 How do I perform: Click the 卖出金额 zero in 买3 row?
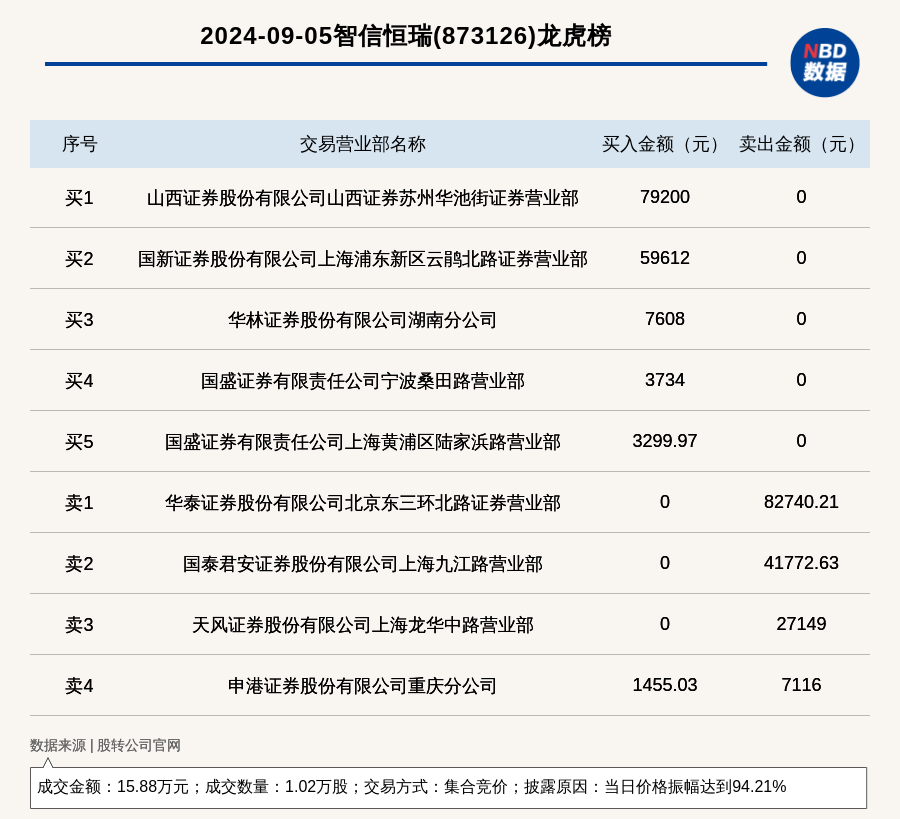coord(801,319)
